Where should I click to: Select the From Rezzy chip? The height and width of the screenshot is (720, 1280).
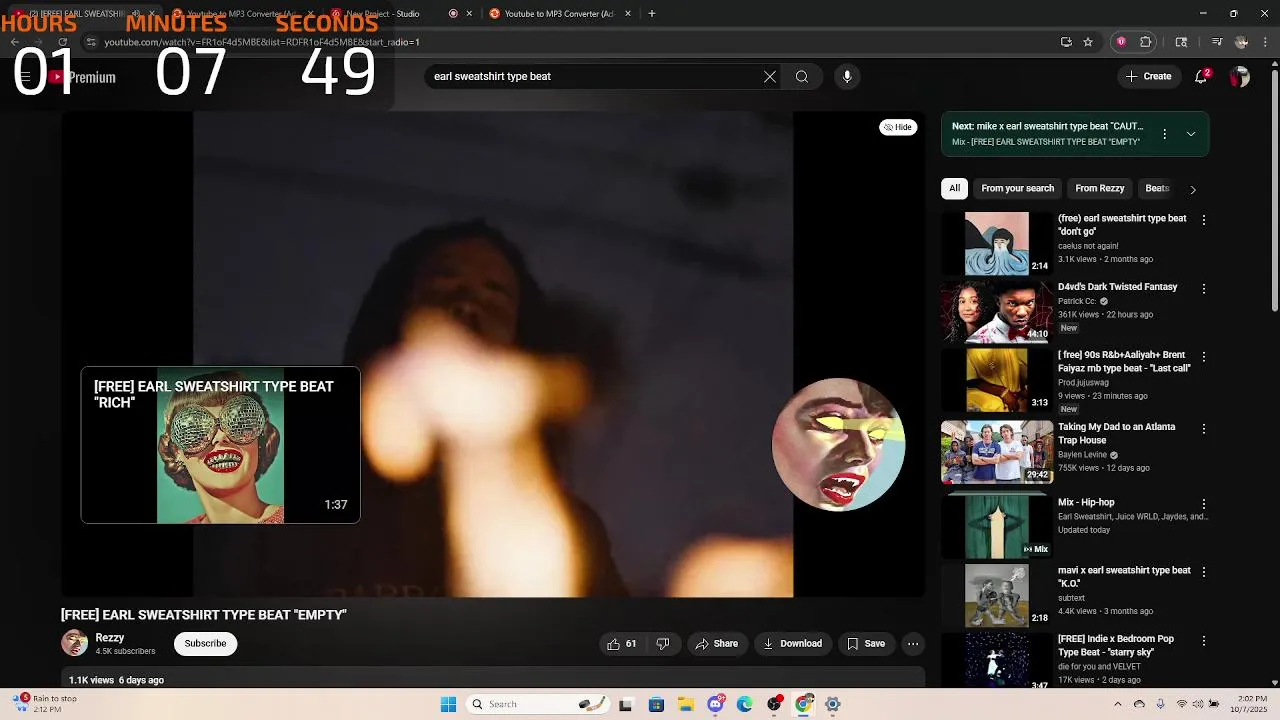[1100, 188]
